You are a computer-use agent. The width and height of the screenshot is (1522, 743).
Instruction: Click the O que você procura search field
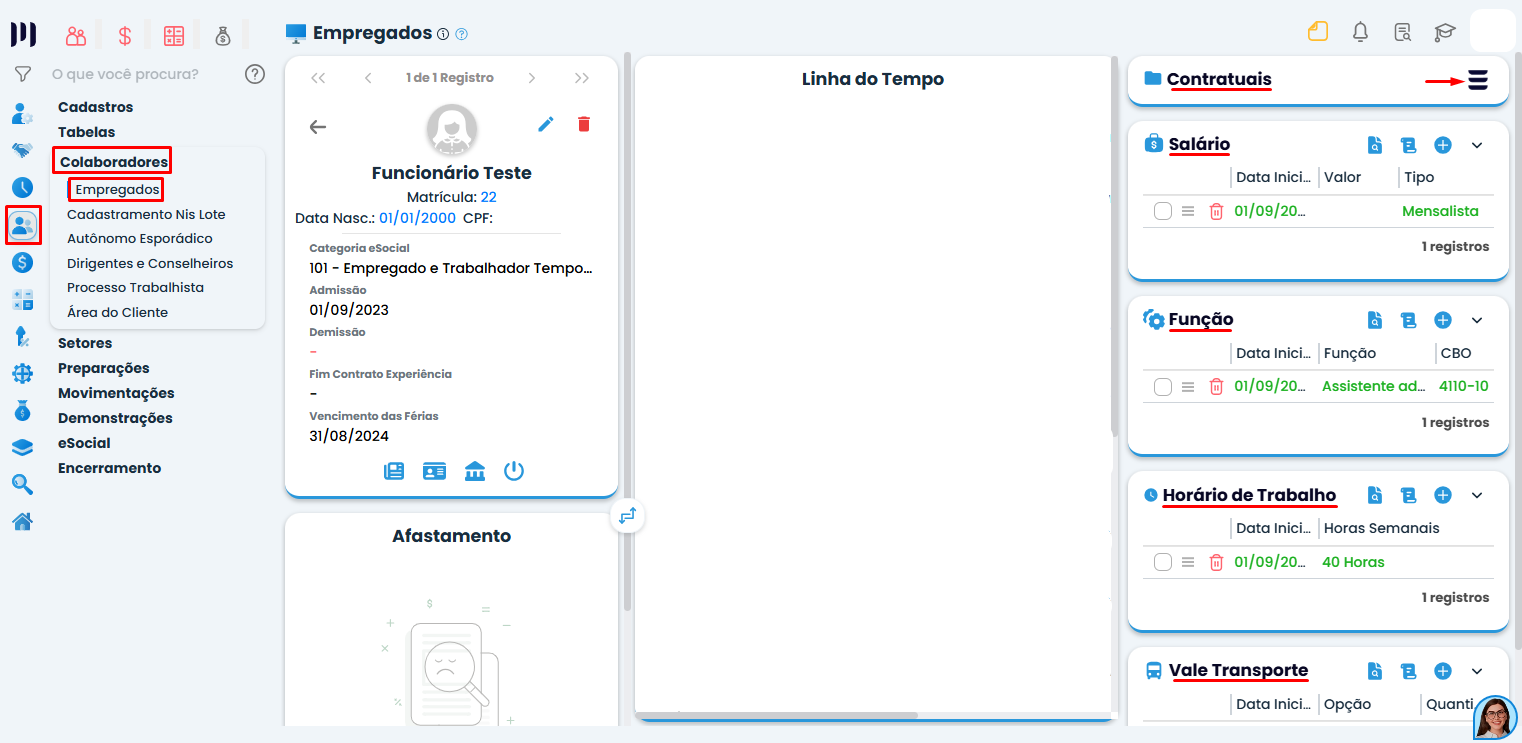click(125, 74)
